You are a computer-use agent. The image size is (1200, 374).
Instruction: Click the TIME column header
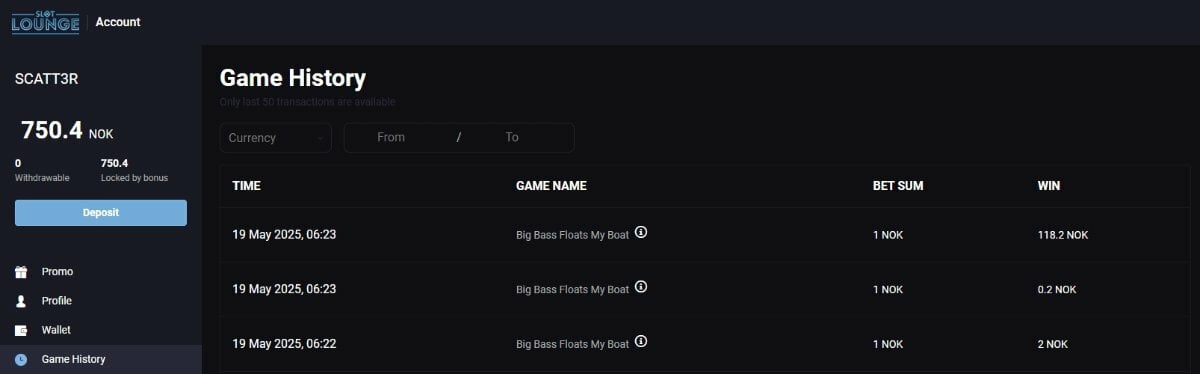click(x=246, y=186)
